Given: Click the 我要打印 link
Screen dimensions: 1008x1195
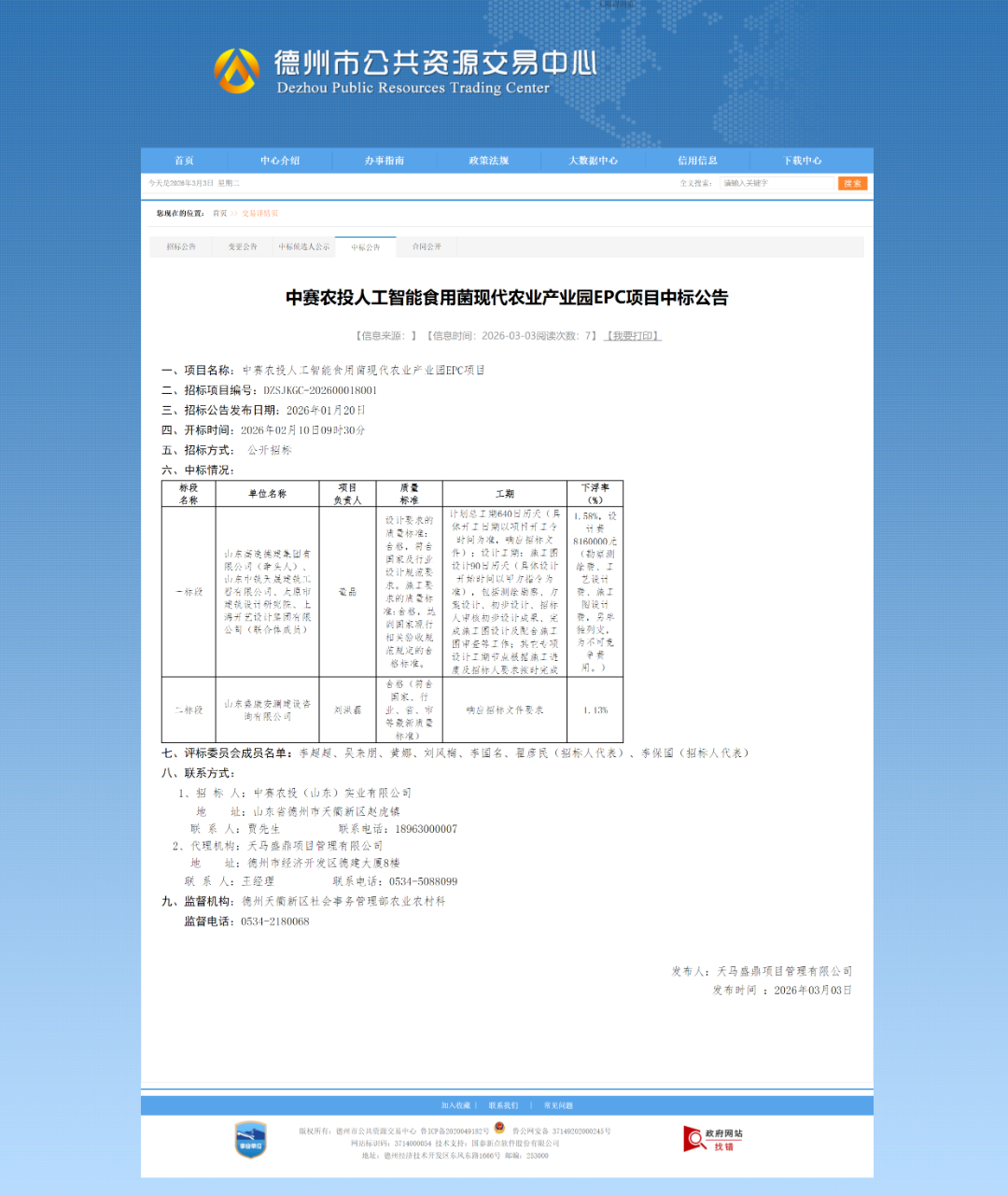Looking at the screenshot, I should point(633,336).
